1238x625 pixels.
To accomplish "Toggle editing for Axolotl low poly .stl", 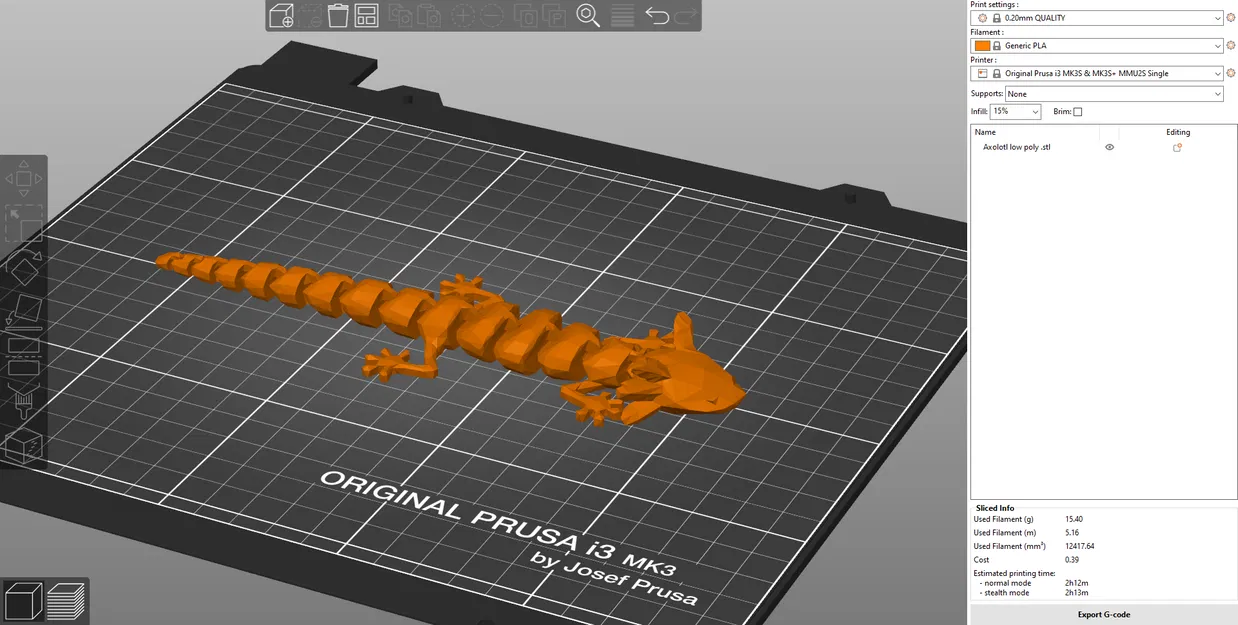I will 1177,147.
